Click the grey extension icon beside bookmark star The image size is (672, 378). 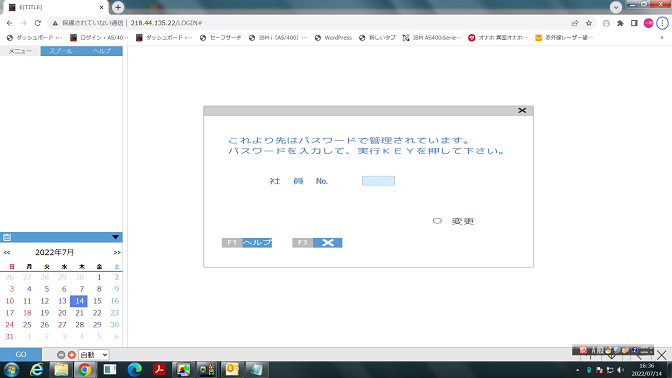coord(606,23)
